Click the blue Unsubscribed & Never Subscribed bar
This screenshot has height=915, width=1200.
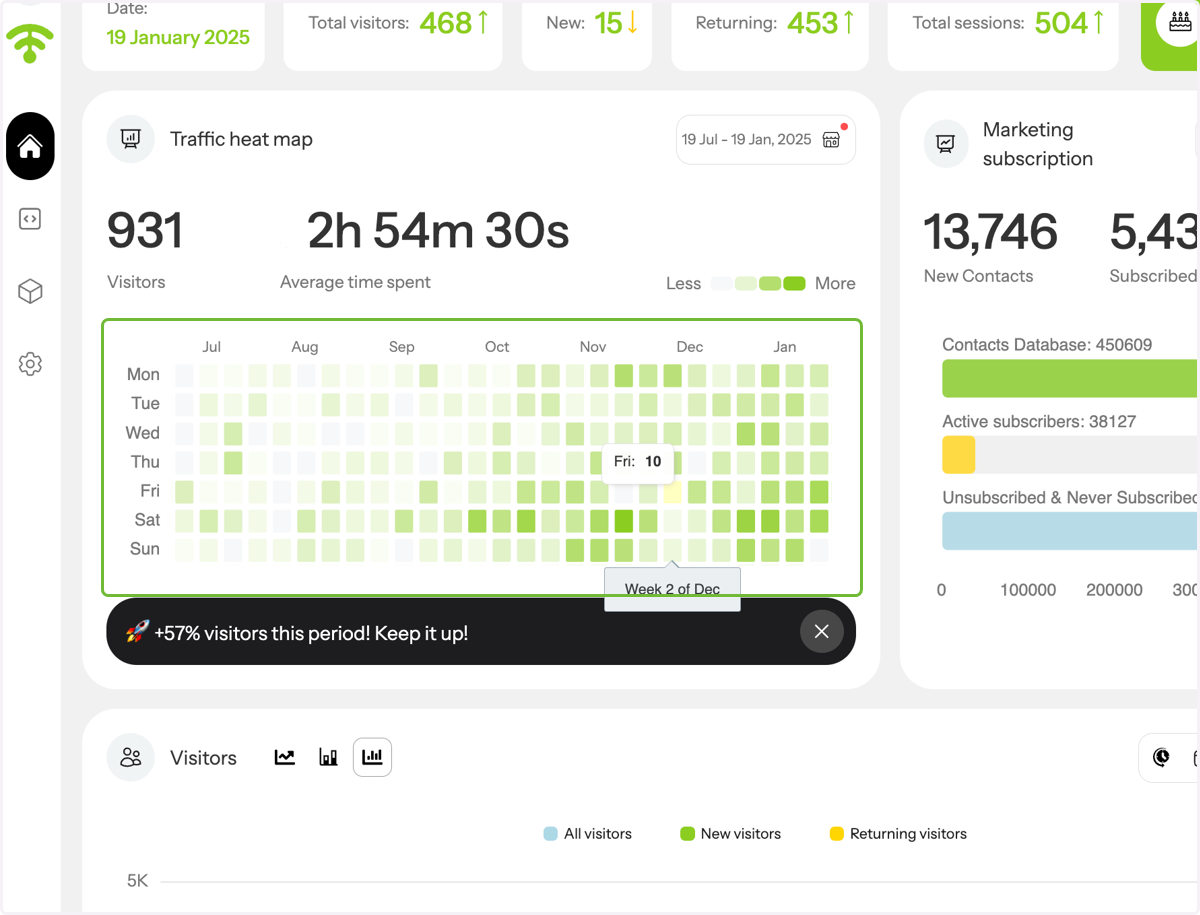pyautogui.click(x=1070, y=531)
